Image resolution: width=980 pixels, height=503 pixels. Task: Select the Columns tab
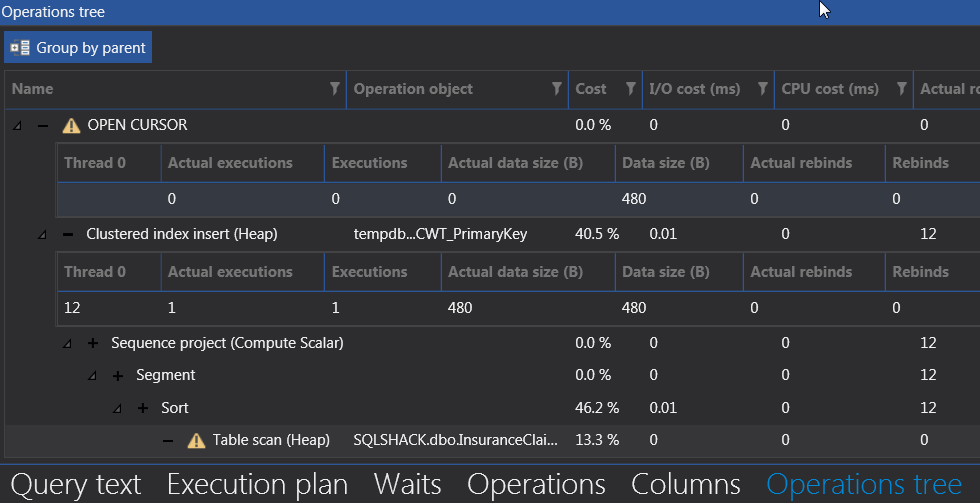(685, 485)
